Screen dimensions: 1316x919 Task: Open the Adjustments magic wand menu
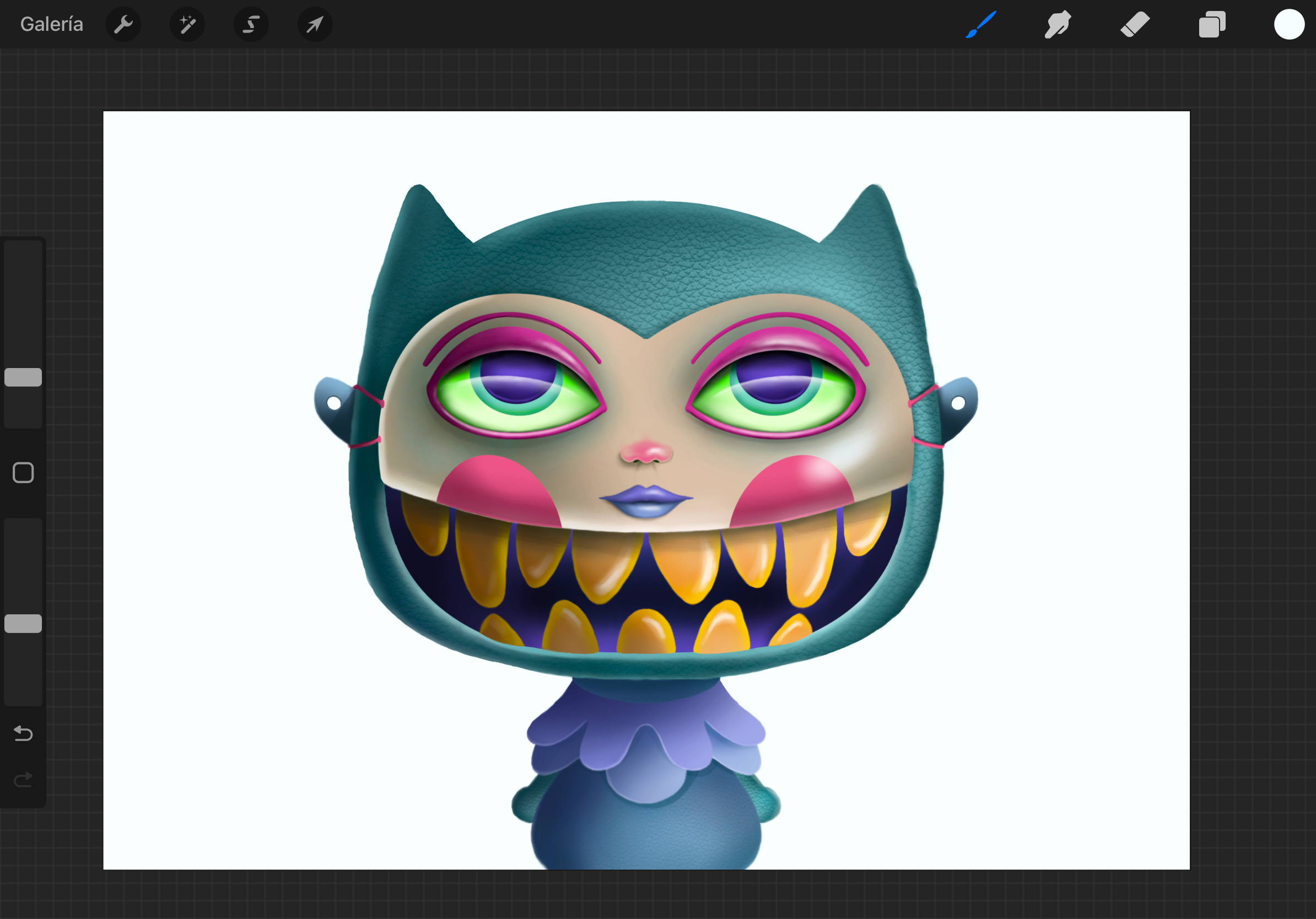[187, 25]
